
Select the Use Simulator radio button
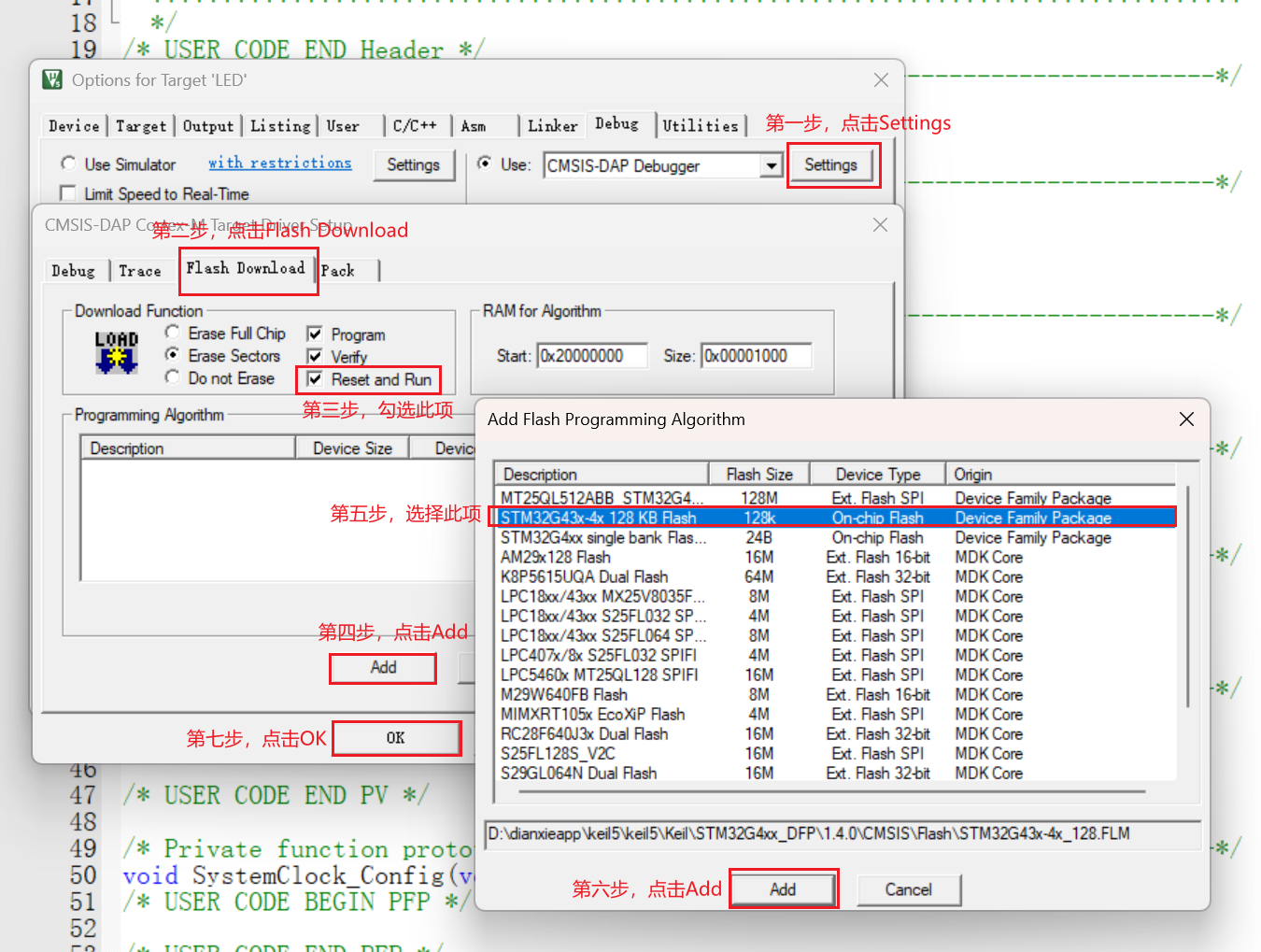68,163
